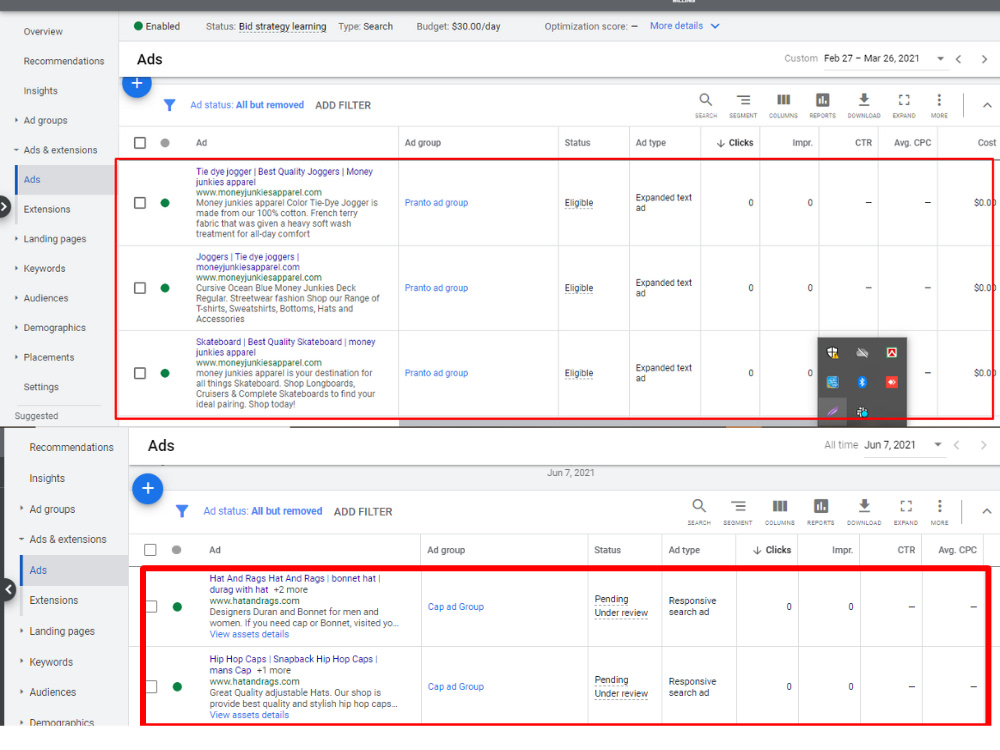Check the Joggers | Tie dye joggers ad checkbox
This screenshot has width=1000, height=750.
[140, 288]
